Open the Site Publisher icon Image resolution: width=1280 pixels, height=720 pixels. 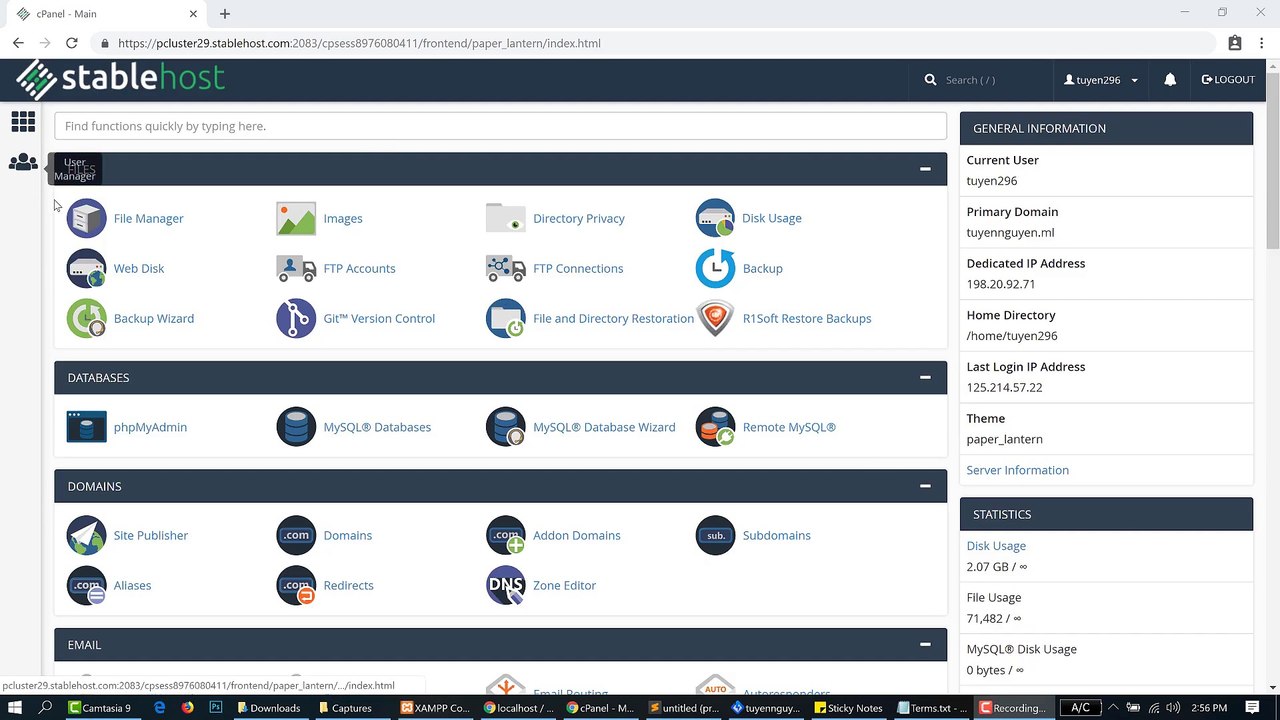click(86, 535)
